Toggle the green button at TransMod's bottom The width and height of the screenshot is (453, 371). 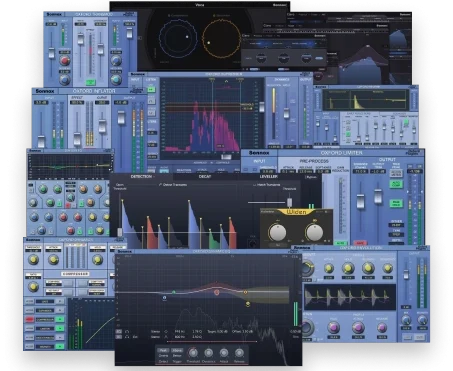(90, 82)
